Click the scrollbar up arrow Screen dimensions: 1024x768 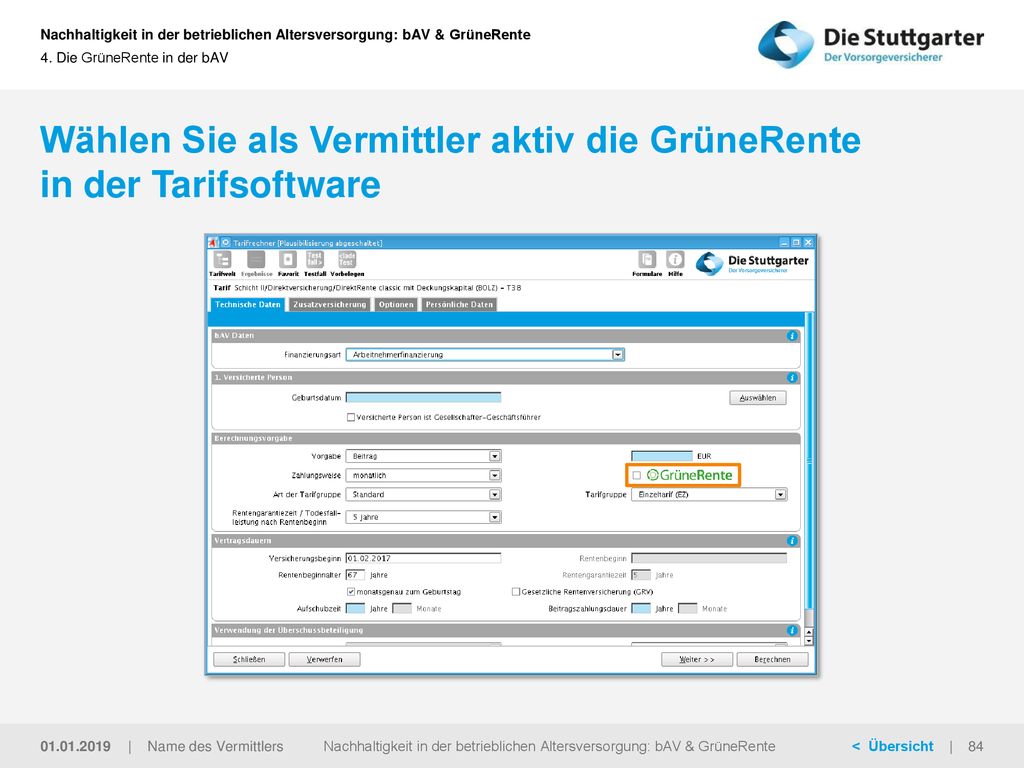click(809, 632)
